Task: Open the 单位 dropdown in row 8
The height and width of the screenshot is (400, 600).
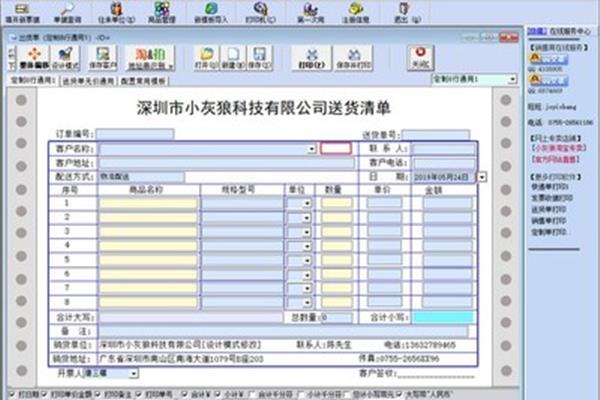Action: pos(307,303)
